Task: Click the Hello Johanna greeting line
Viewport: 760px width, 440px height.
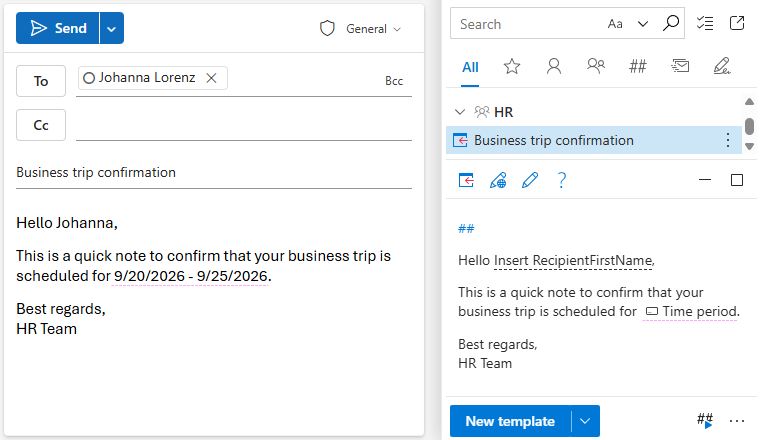Action: [x=67, y=222]
